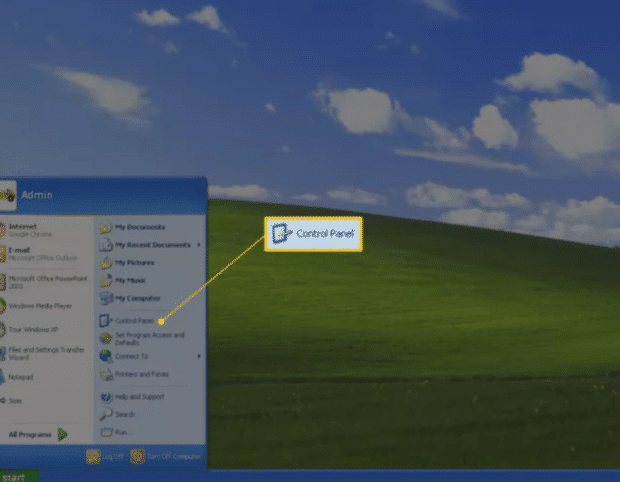Image resolution: width=620 pixels, height=482 pixels.
Task: Click the Admin user name
Action: pos(37,195)
